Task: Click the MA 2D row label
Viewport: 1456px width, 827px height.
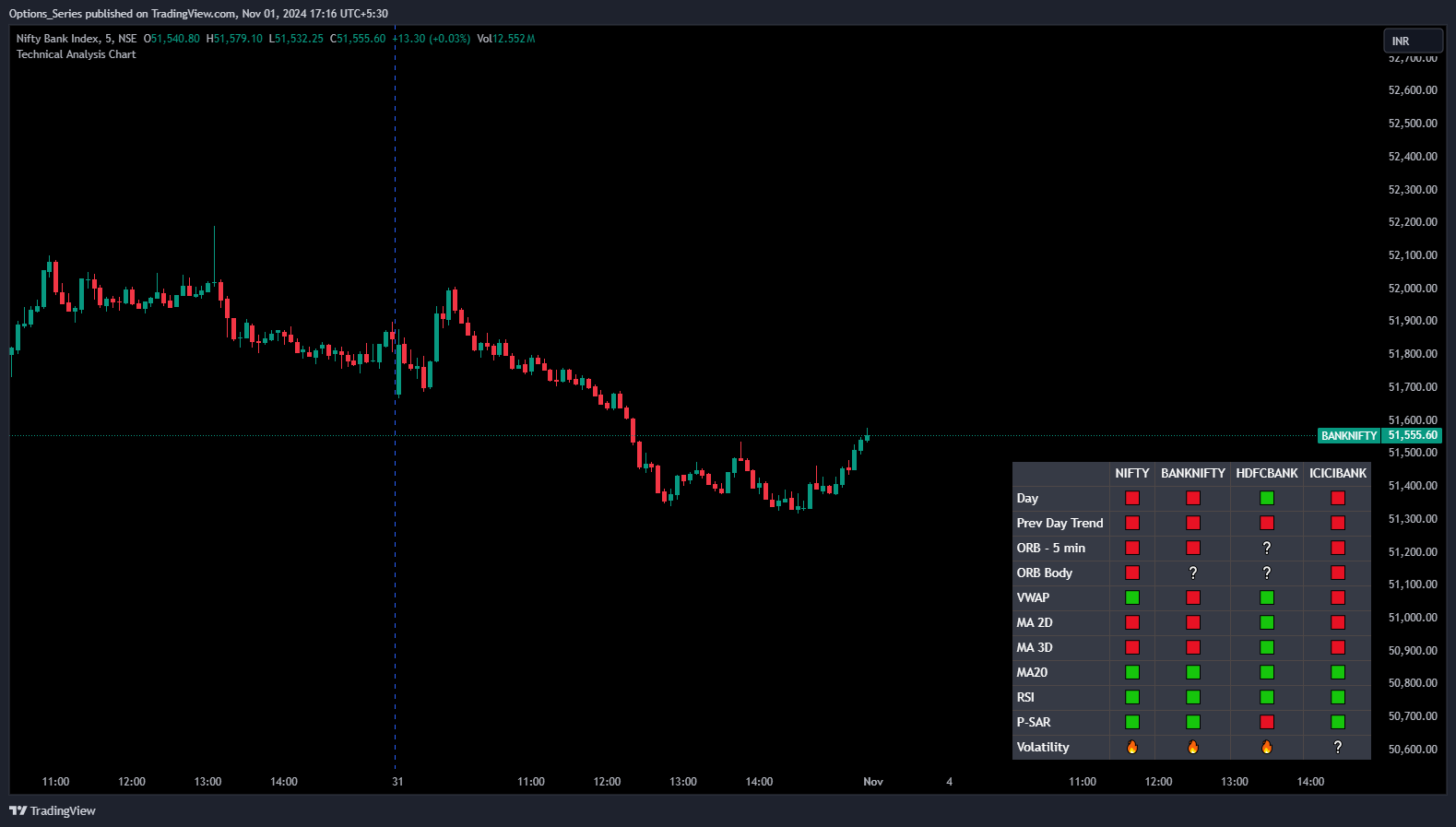Action: pos(1035,622)
